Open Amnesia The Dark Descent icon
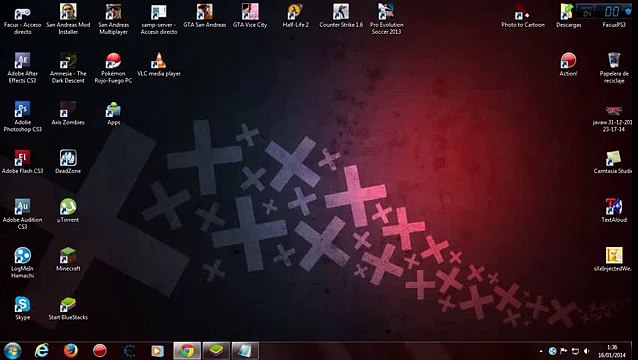638x360 pixels. tap(68, 68)
